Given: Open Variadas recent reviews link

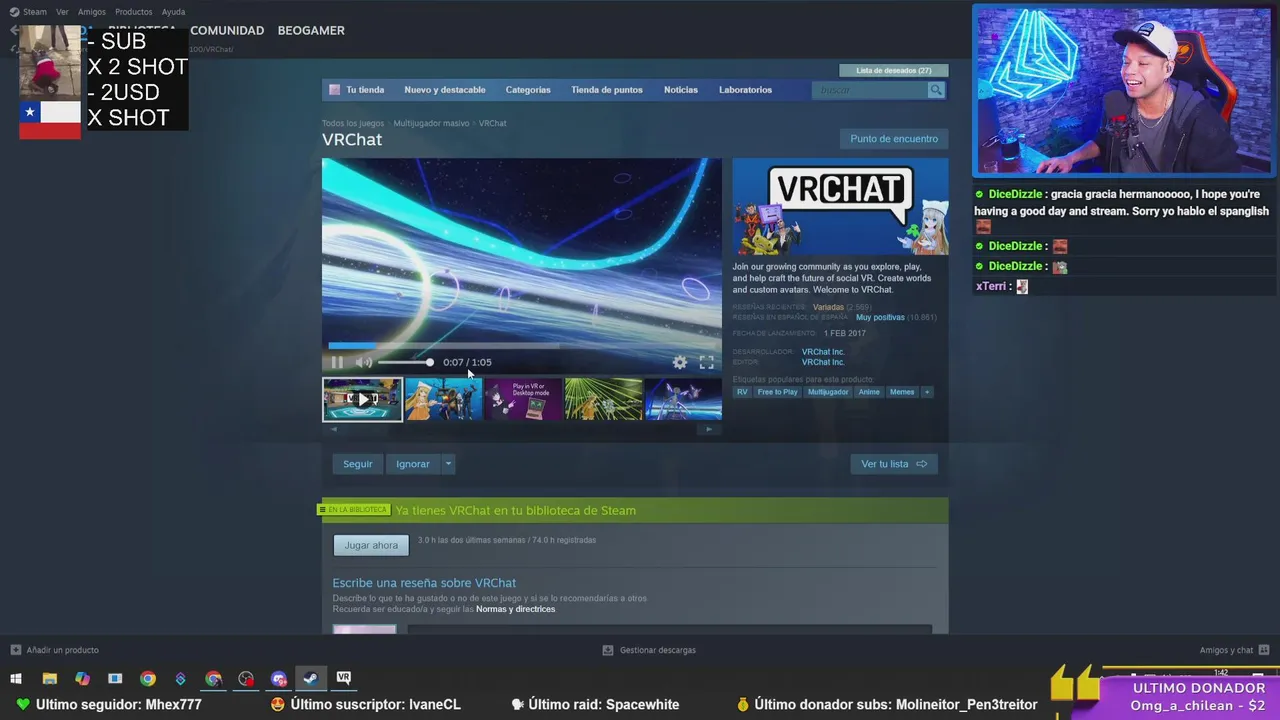Looking at the screenshot, I should point(828,307).
